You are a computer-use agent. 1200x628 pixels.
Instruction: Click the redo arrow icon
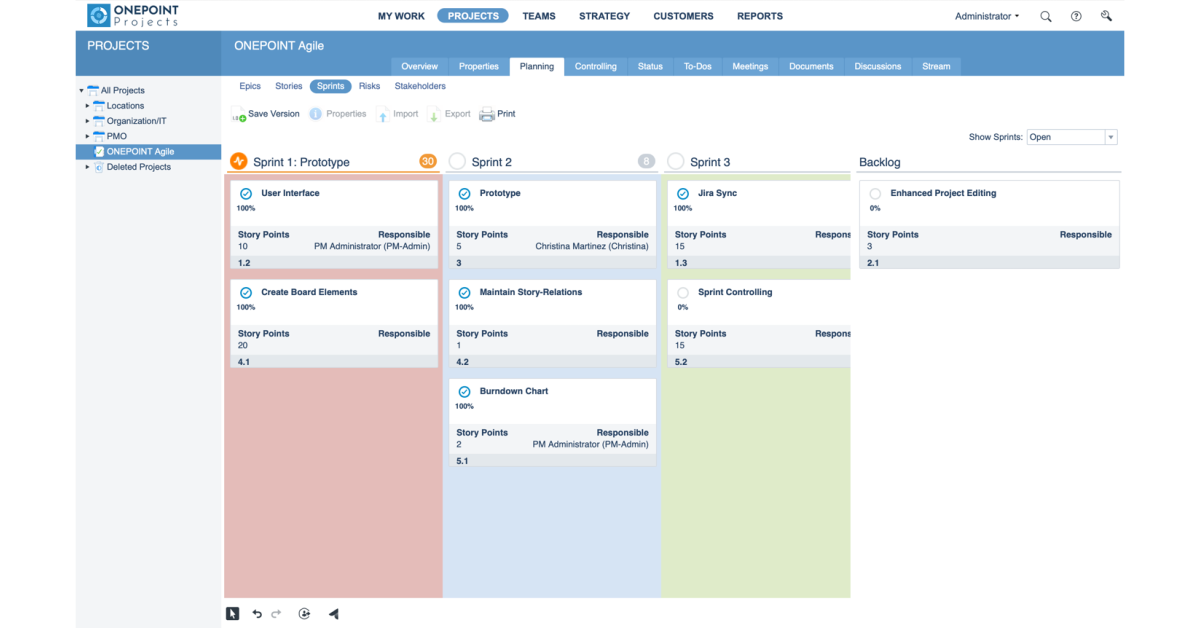(x=277, y=614)
